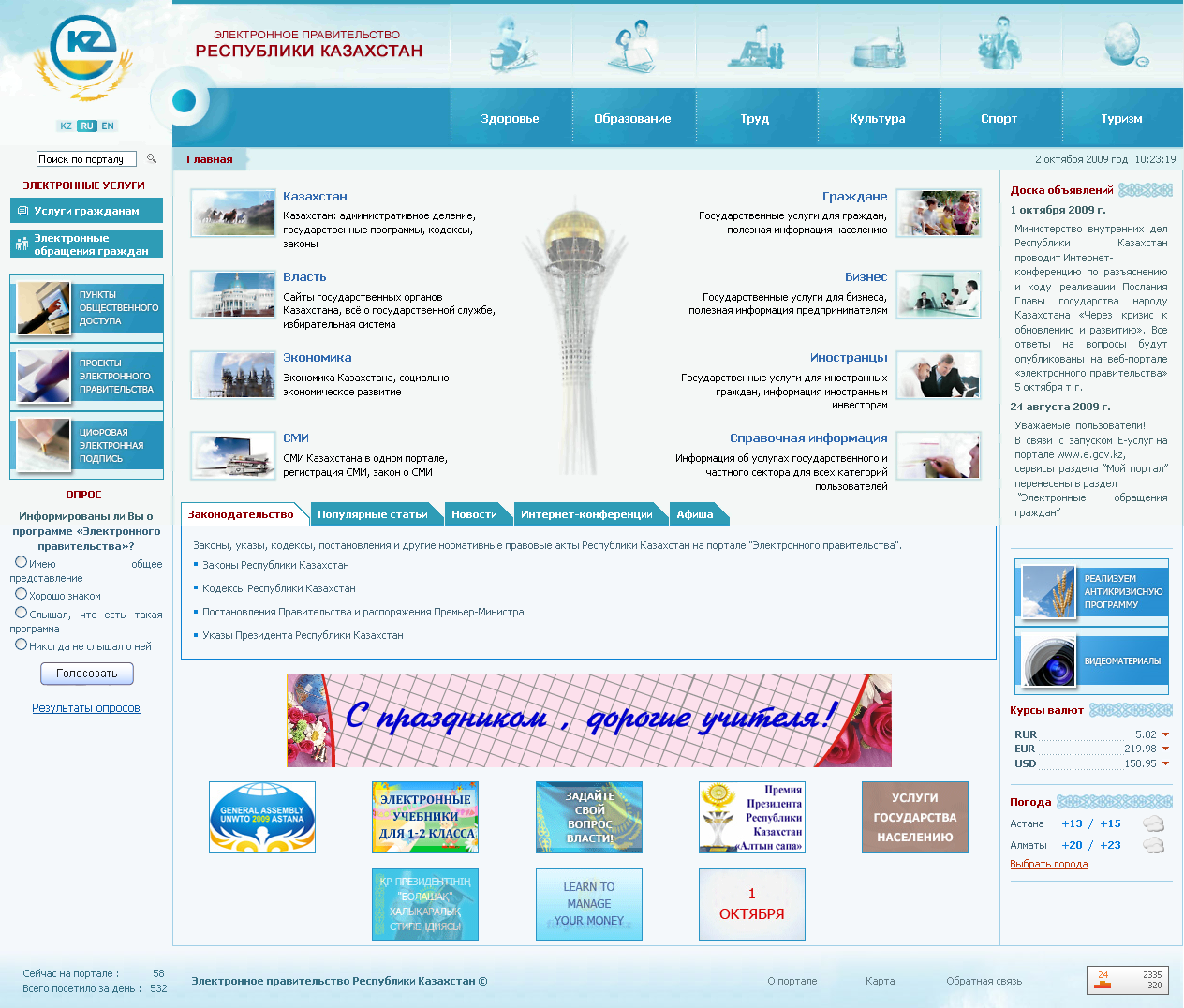
Task: Open Выбрать города link
Action: point(1049,864)
